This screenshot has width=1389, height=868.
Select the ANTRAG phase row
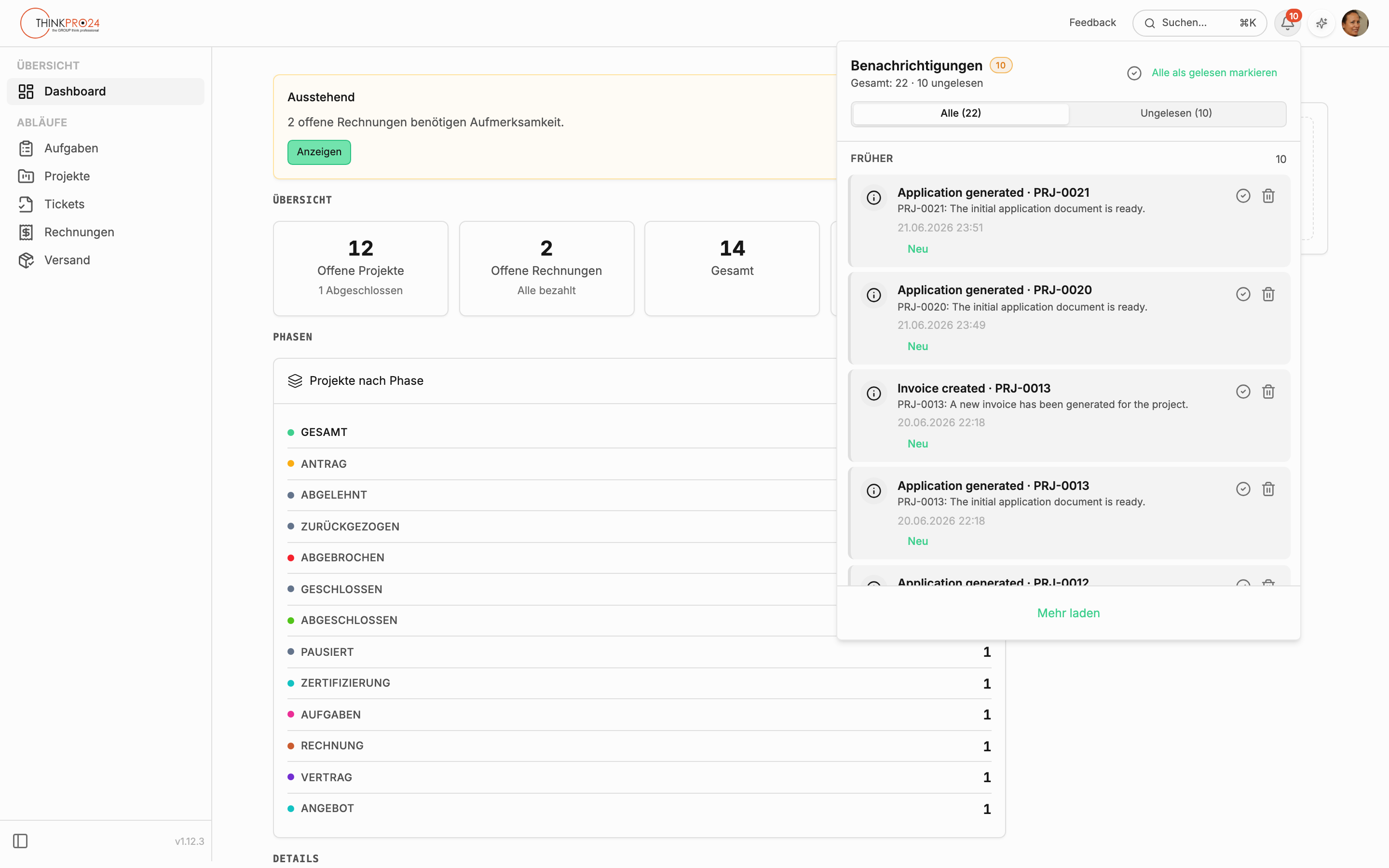click(x=639, y=464)
